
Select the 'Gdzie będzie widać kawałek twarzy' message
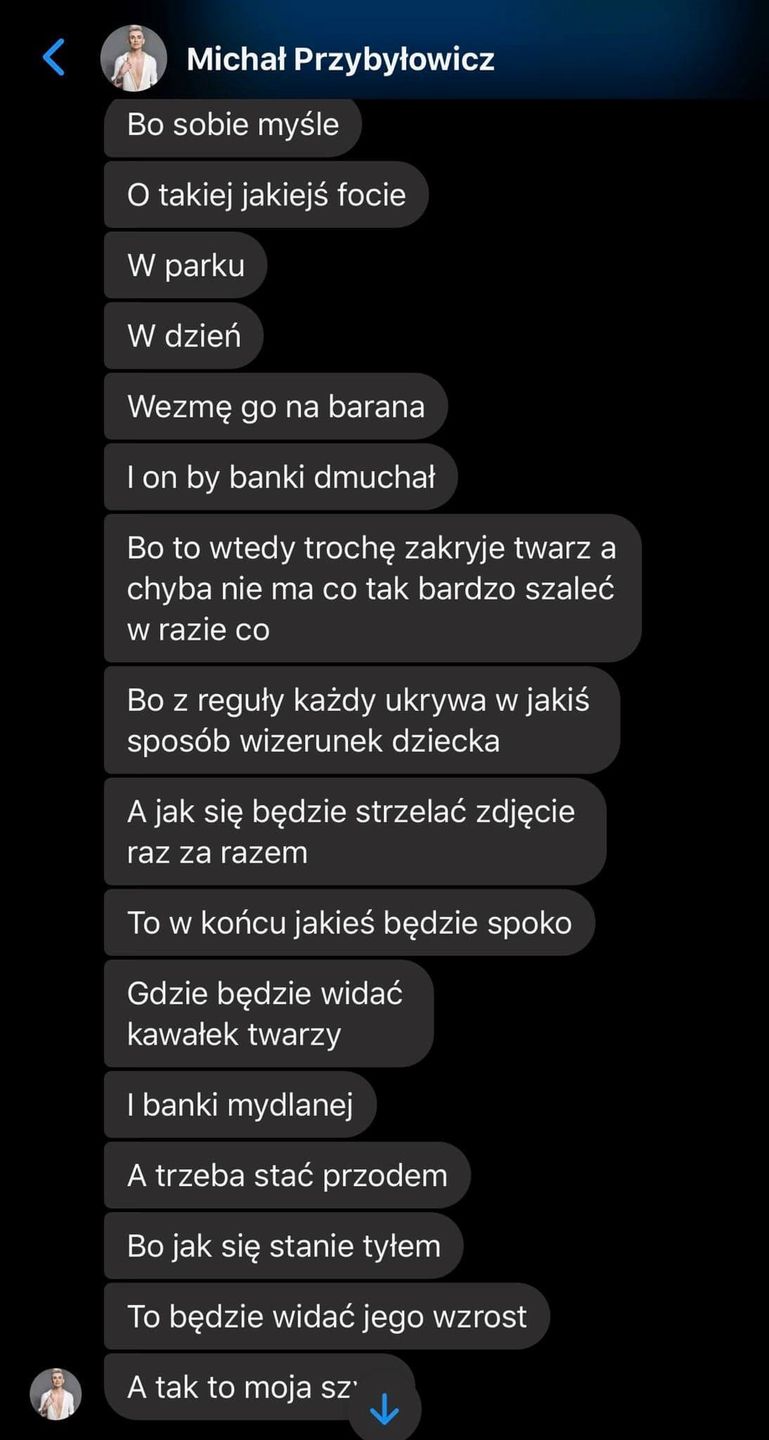tap(269, 1013)
